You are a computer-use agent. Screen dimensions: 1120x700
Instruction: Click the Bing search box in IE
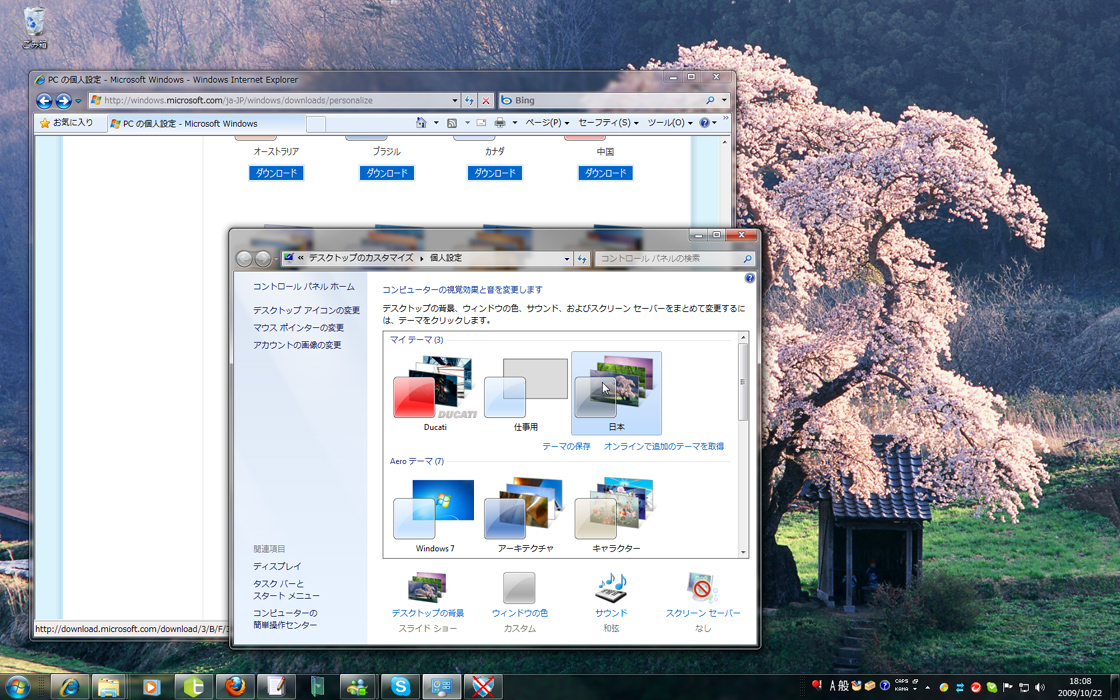[601, 101]
